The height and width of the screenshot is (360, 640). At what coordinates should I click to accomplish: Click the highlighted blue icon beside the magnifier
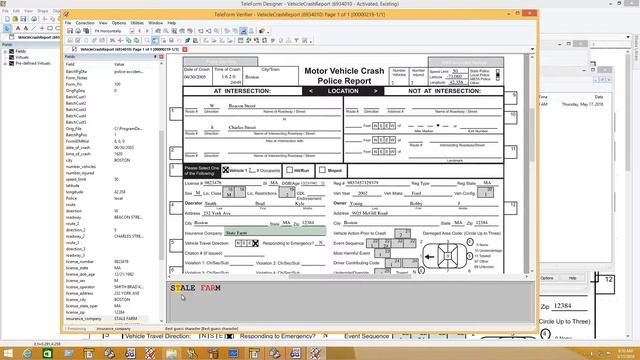click(155, 40)
